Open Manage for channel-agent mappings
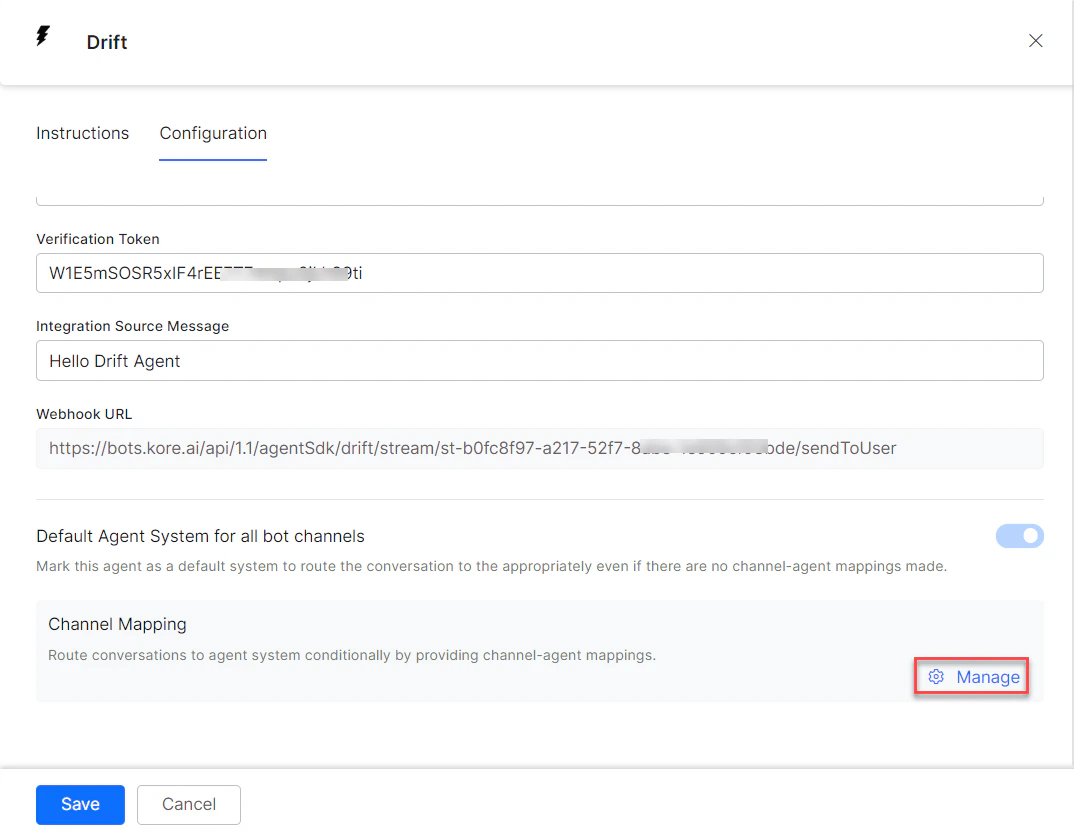 (987, 676)
